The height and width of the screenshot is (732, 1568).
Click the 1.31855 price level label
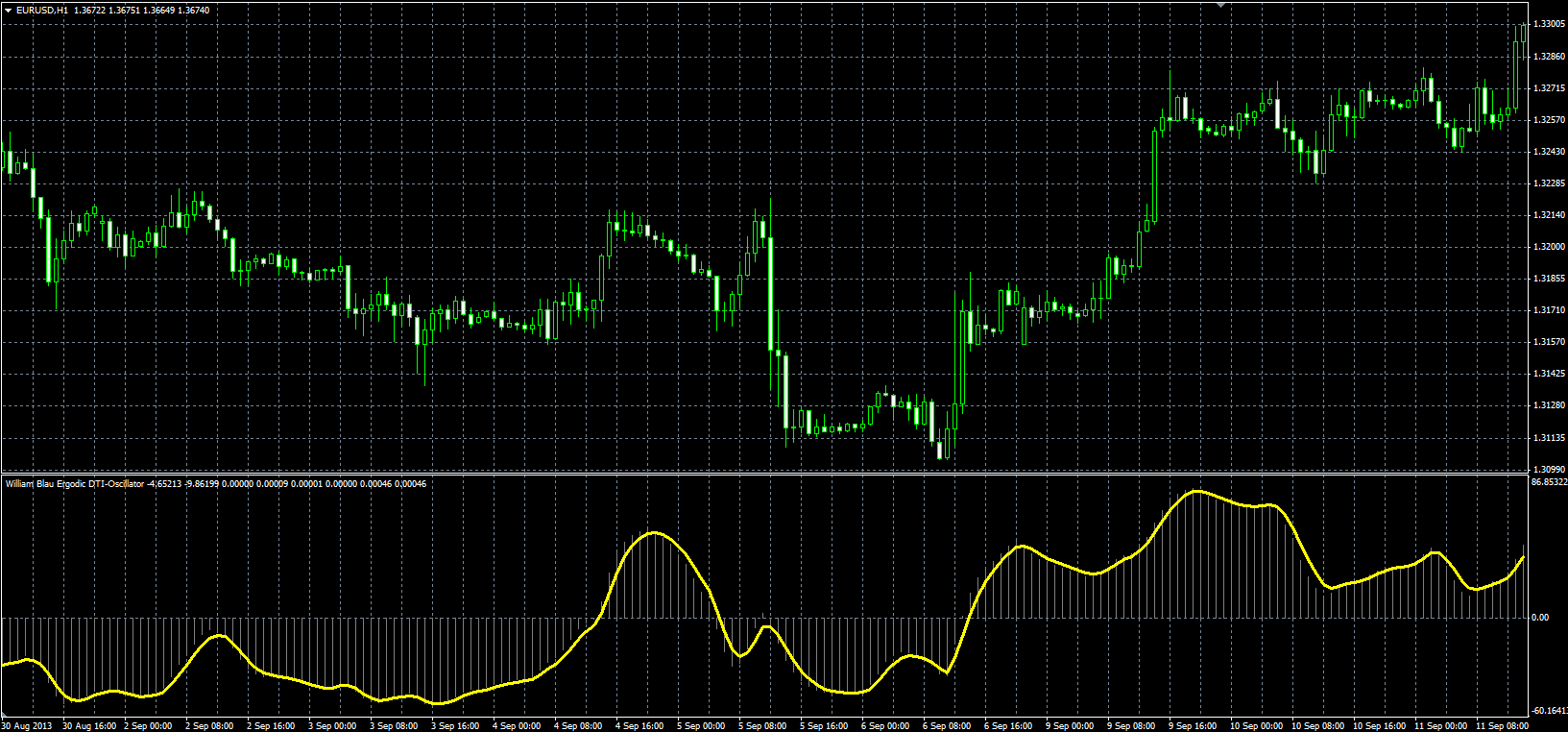coord(1549,279)
